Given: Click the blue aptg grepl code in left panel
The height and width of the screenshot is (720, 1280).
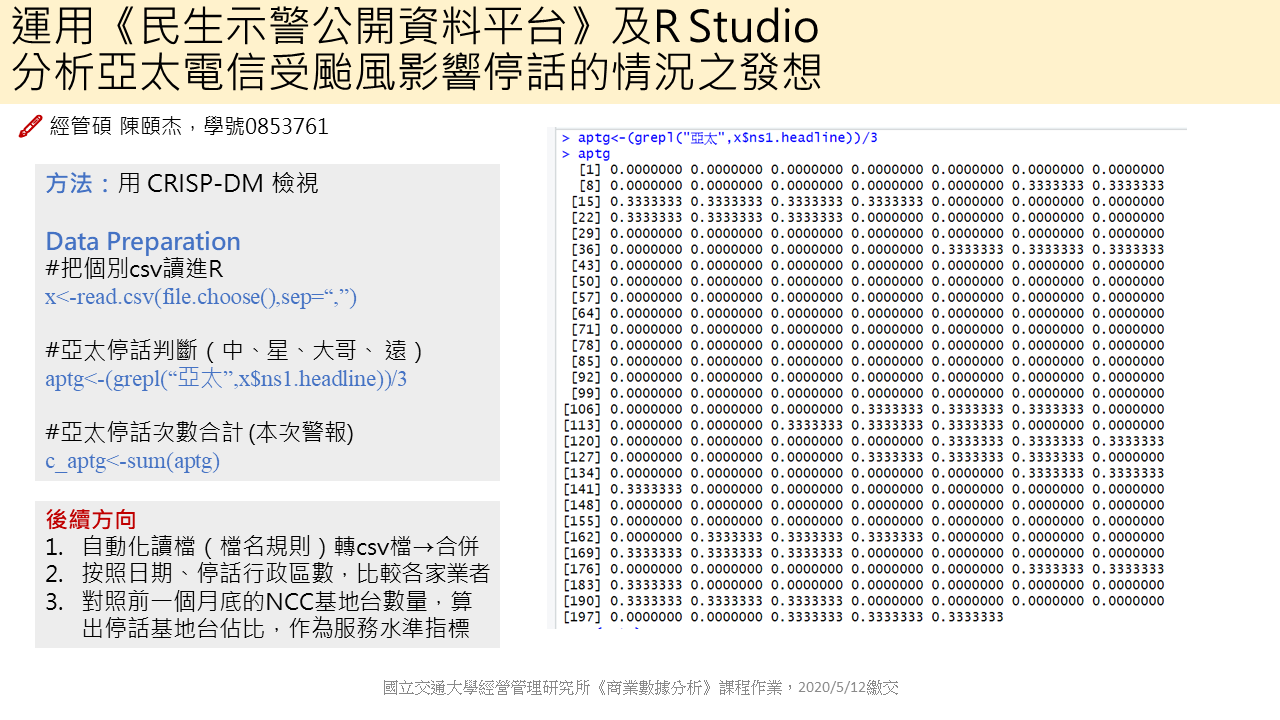Looking at the screenshot, I should [x=226, y=379].
